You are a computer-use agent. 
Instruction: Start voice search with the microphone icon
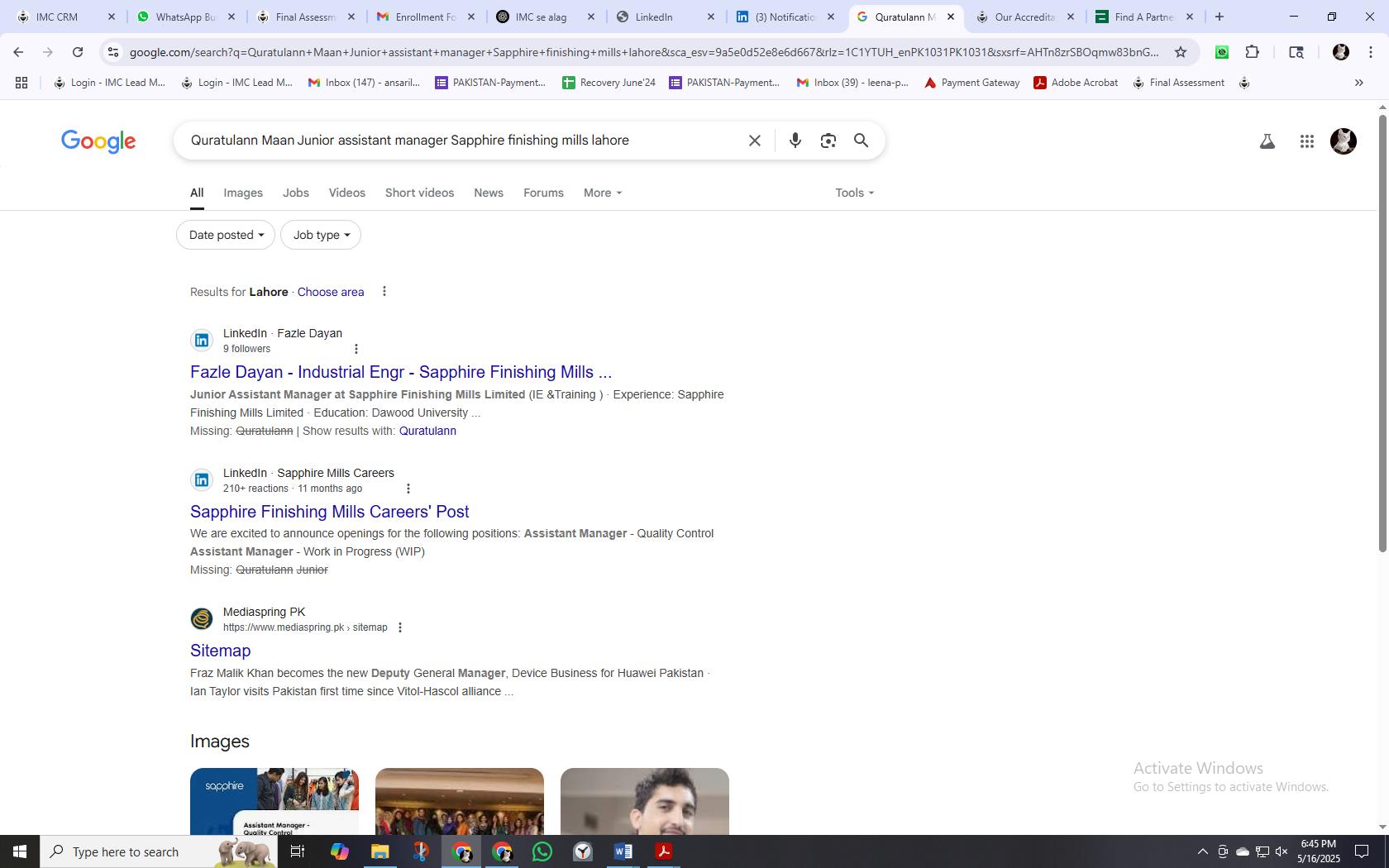coord(795,141)
